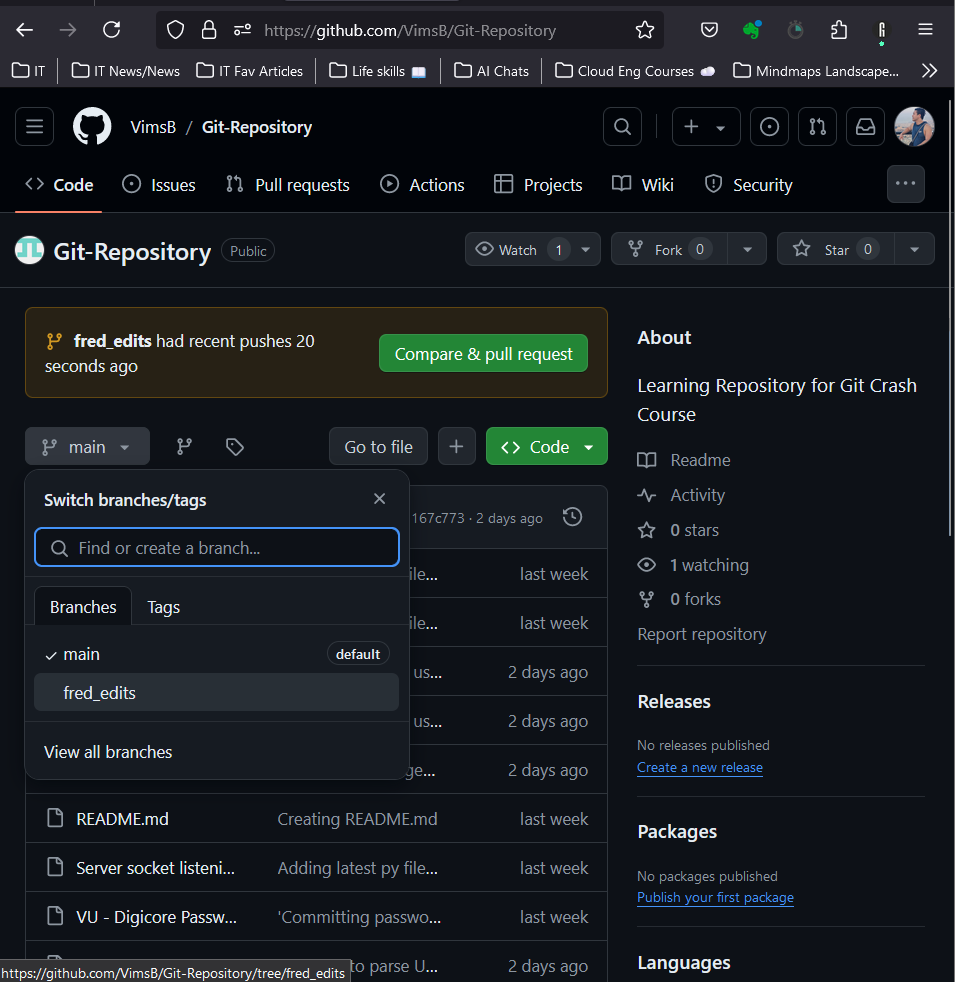Image resolution: width=955 pixels, height=982 pixels.
Task: Go to GitHub homepage via Octocat logo
Action: pos(92,127)
